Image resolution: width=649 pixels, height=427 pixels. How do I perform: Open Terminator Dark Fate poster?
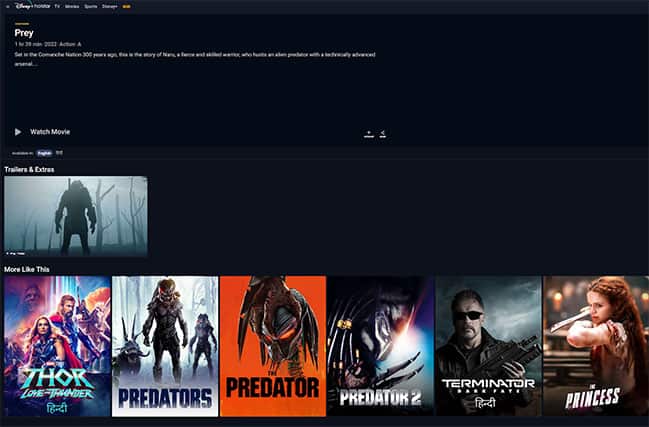[x=489, y=346]
